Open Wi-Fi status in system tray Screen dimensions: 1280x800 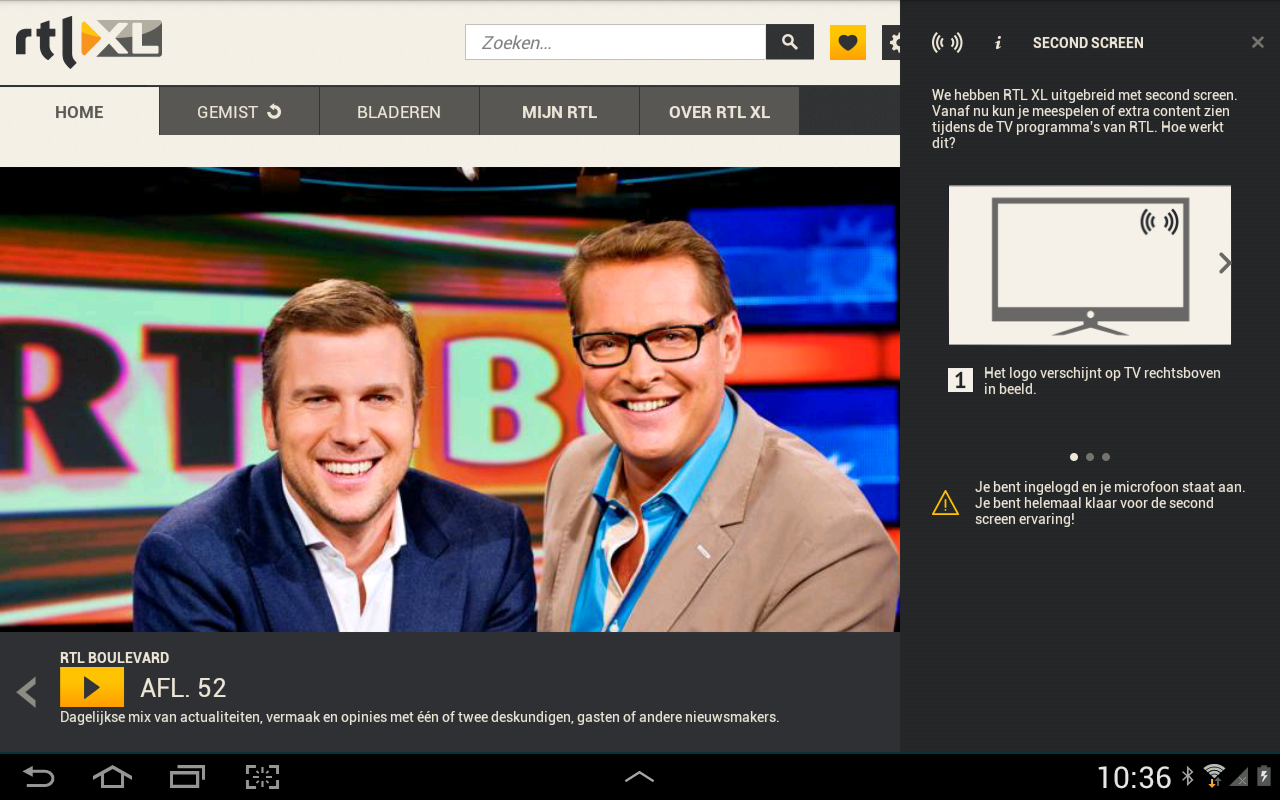pos(1214,776)
